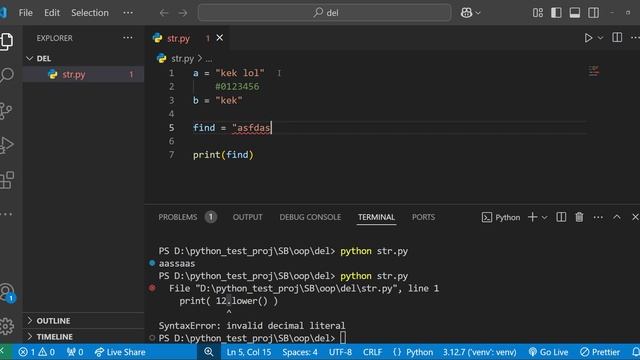Run the Python file with play button
The image size is (640, 360).
588,38
